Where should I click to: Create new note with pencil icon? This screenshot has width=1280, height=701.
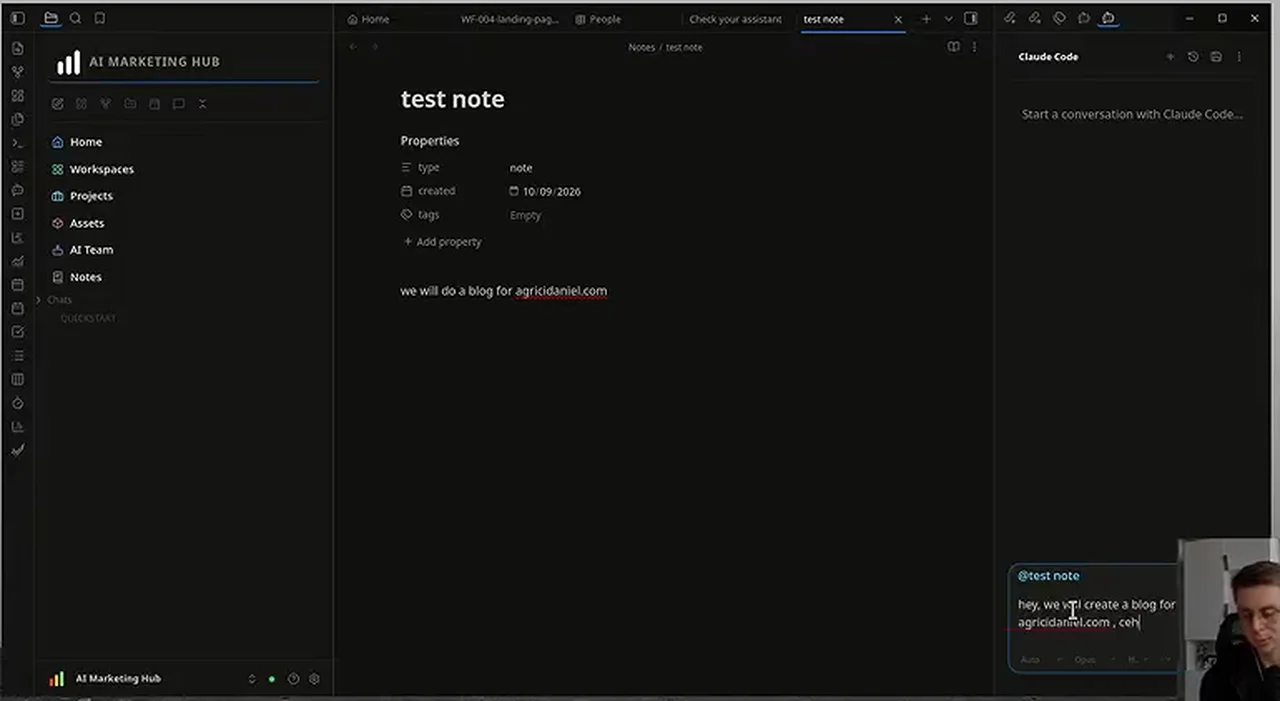pyautogui.click(x=58, y=104)
